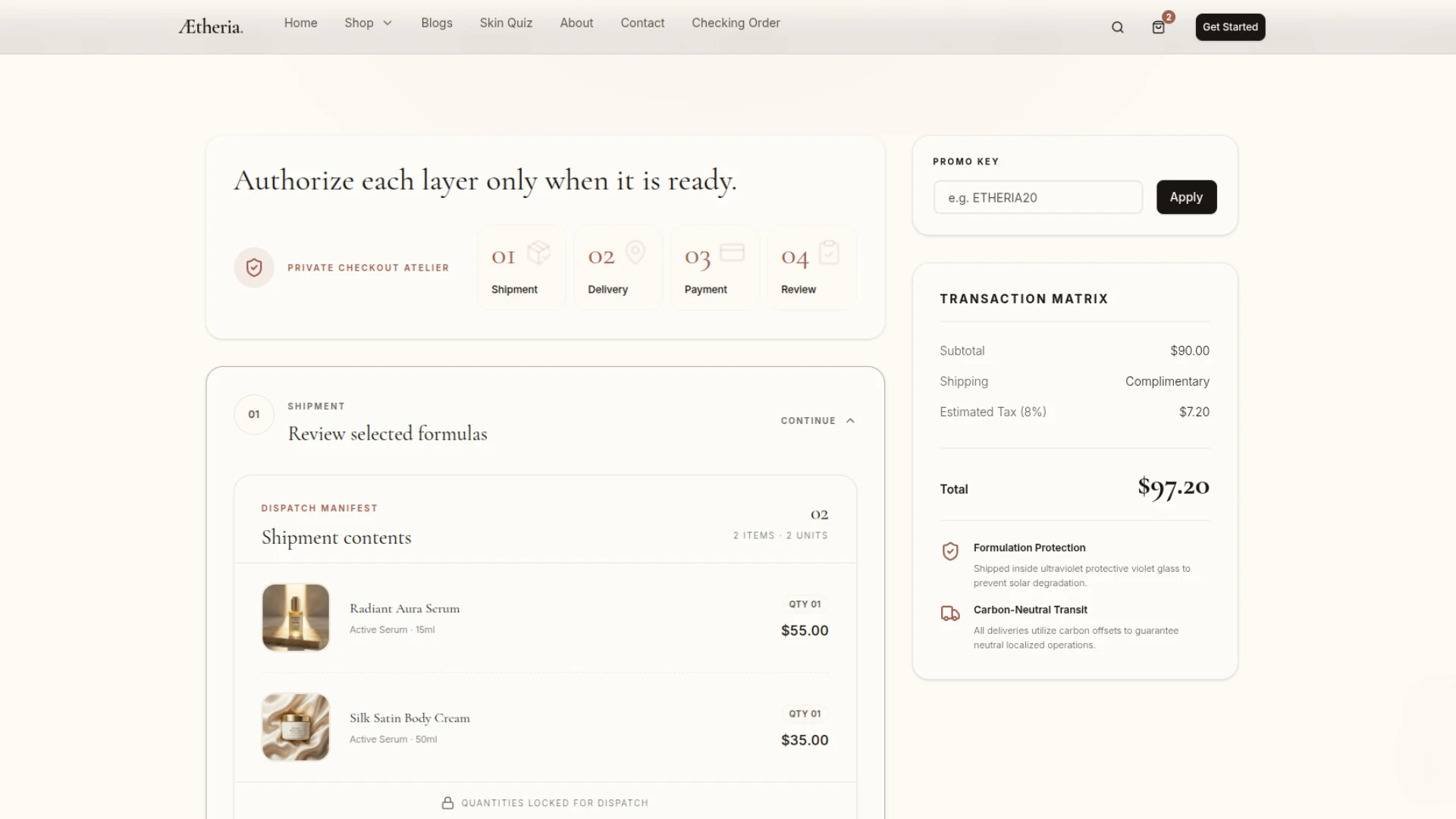Click the shield icon beside Private Checkout Atelier

click(254, 268)
